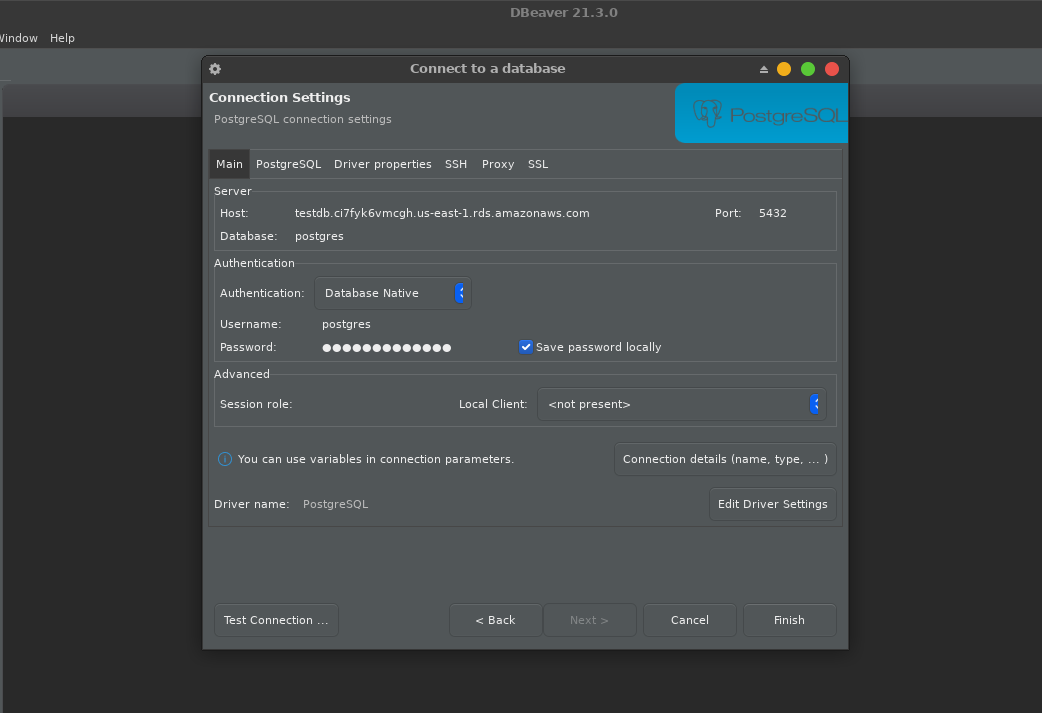
Task: Click the Finish button
Action: pyautogui.click(x=789, y=620)
